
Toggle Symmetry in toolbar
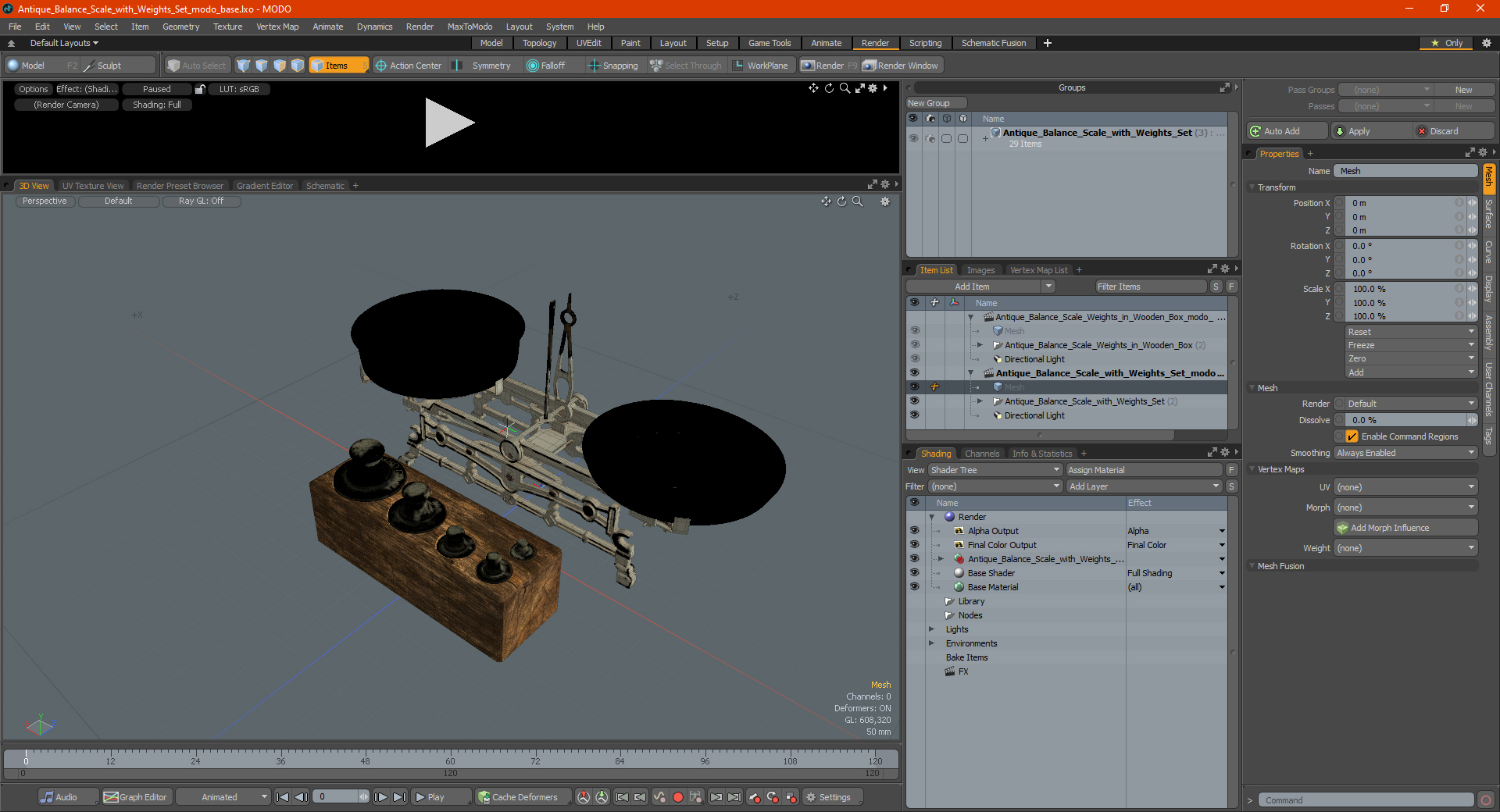coord(484,66)
